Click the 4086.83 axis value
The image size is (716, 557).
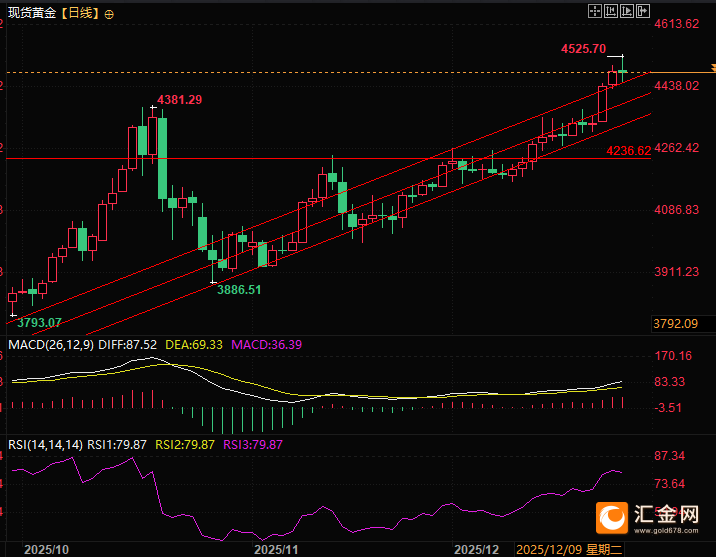tap(676, 210)
